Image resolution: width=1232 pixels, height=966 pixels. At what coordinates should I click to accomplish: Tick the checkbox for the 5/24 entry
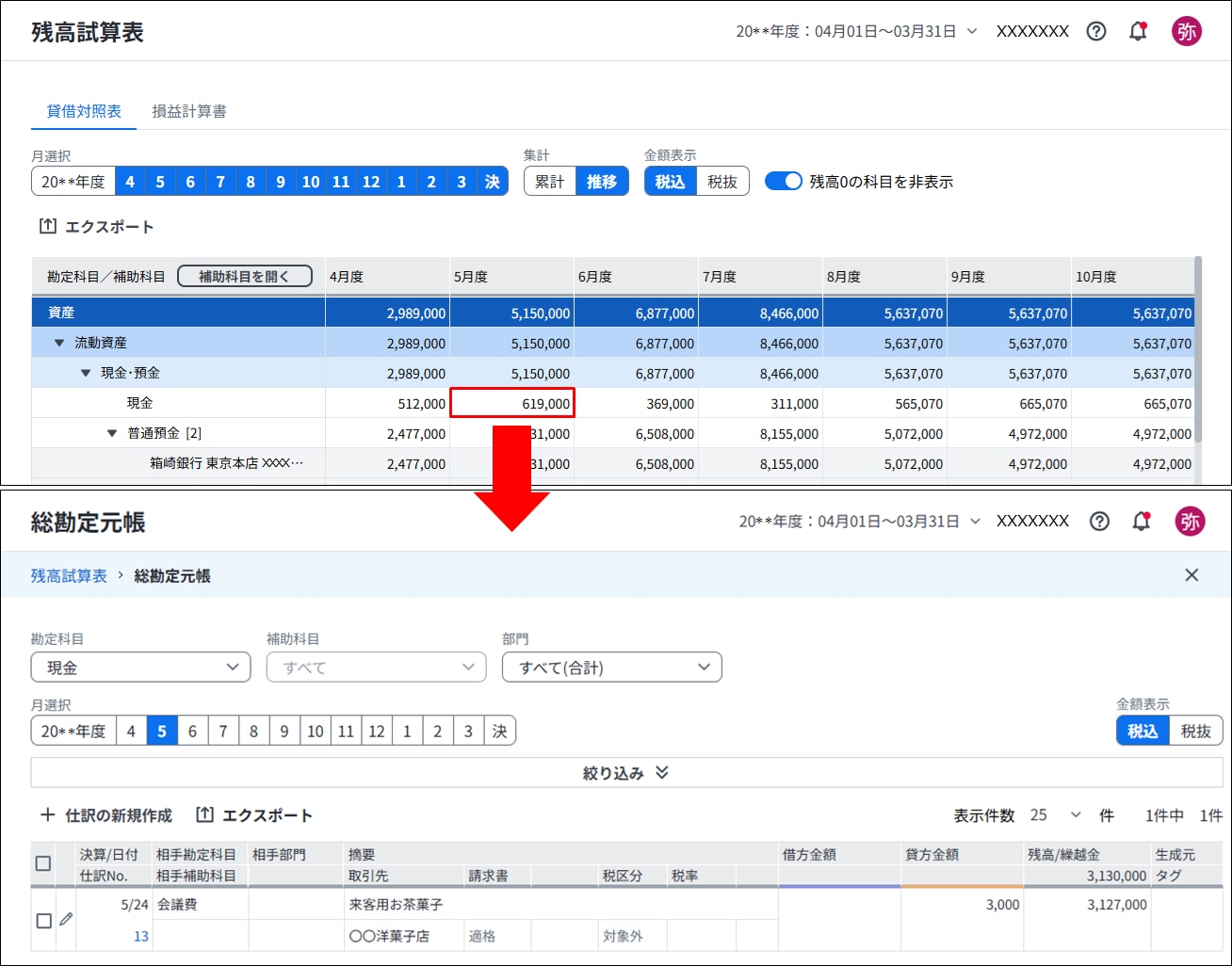(43, 921)
